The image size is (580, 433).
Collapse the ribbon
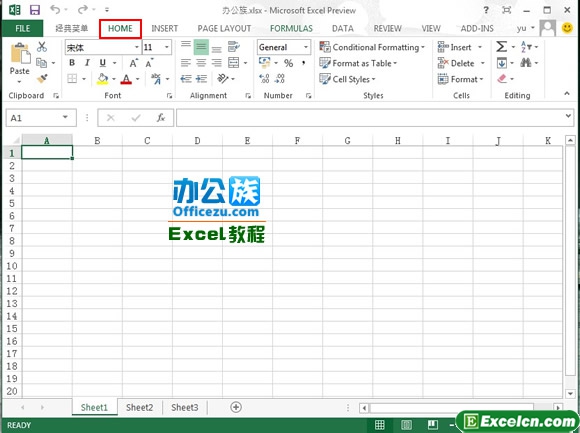coord(567,94)
